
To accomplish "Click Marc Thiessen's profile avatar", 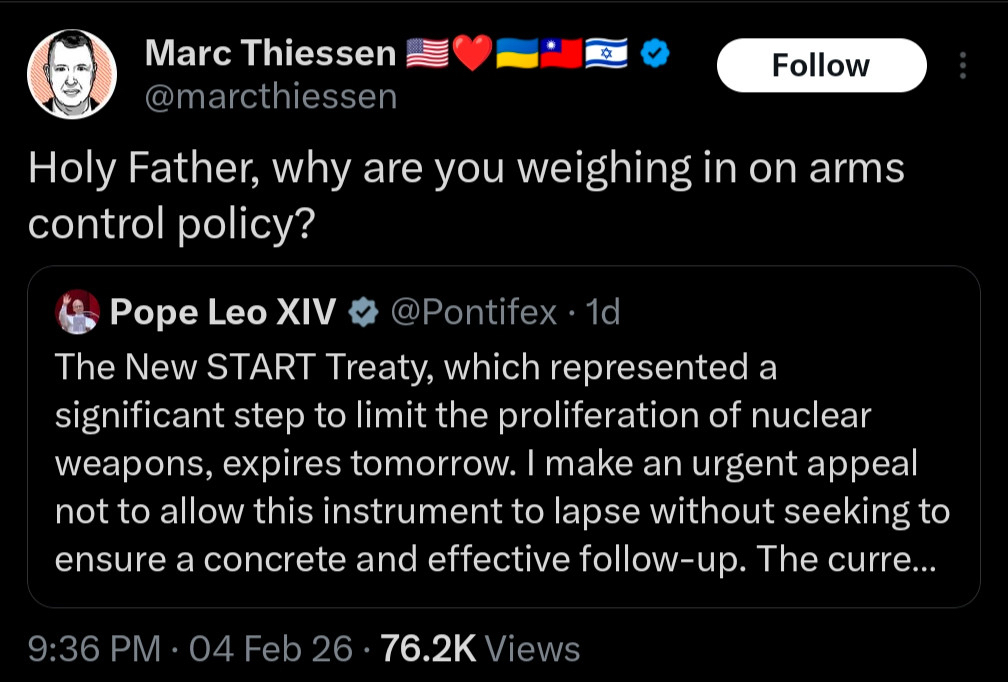I will tap(71, 75).
